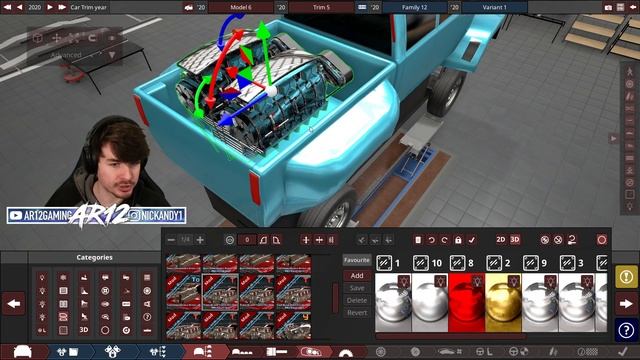Go to car model tab in bottom bar

pyautogui.click(x=23, y=351)
